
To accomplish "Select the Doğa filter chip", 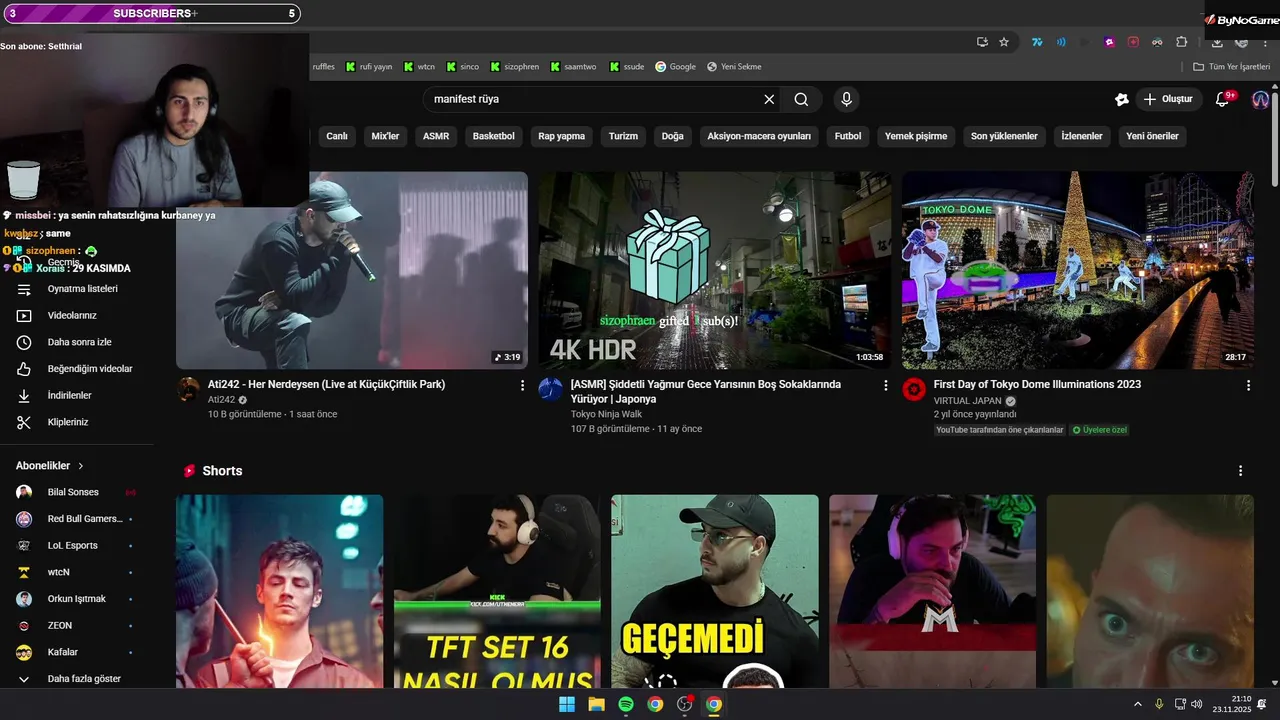I will click(673, 136).
